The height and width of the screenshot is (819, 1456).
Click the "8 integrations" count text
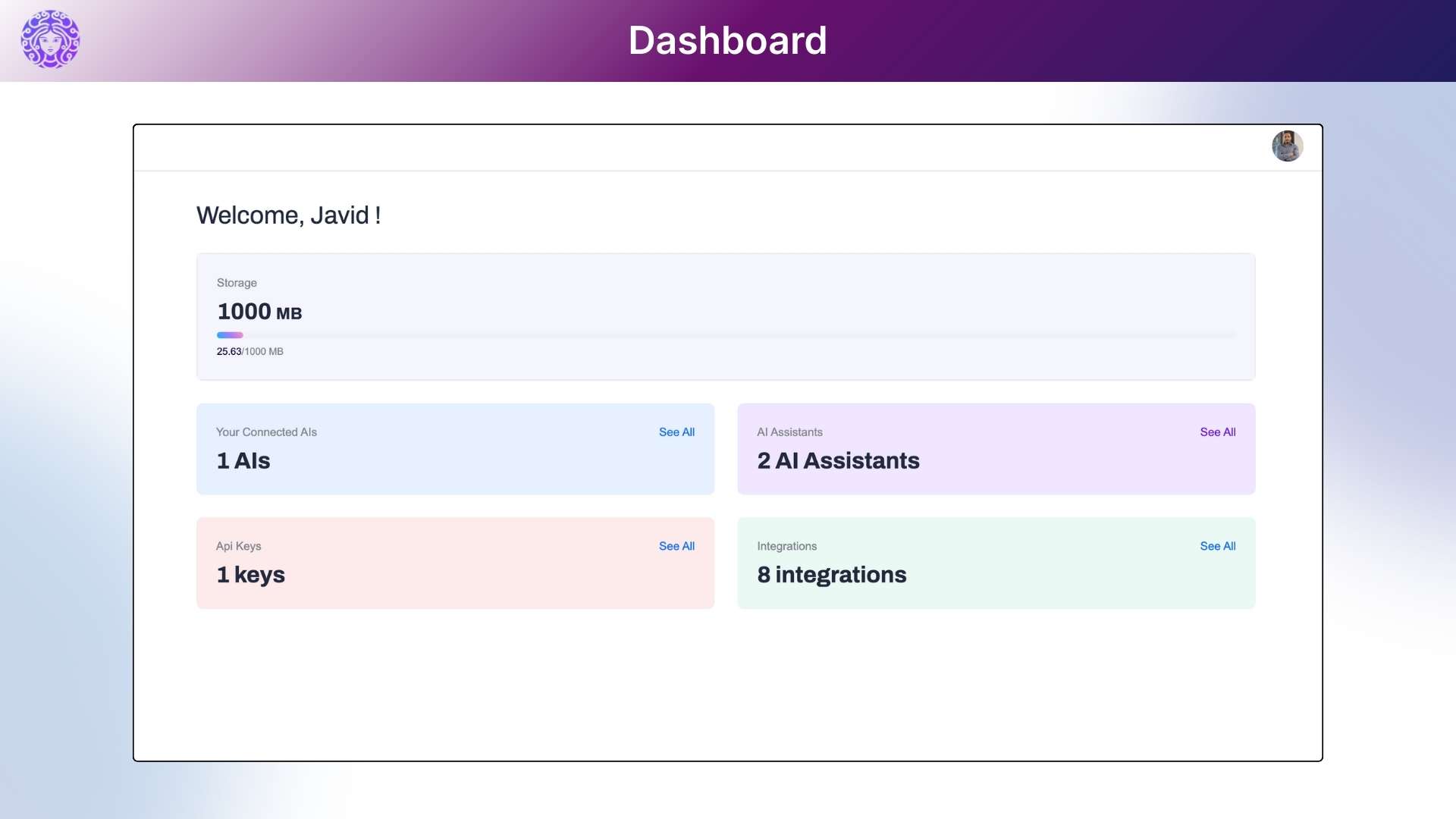(x=832, y=575)
